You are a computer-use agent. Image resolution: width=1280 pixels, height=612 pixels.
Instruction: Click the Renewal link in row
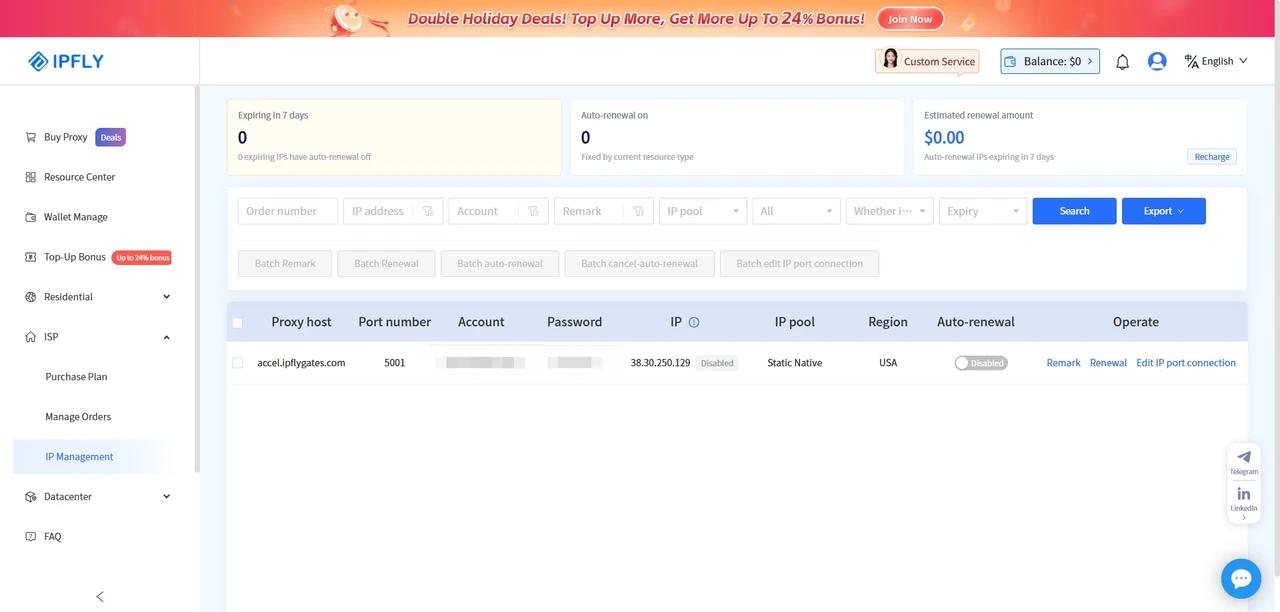point(1108,363)
